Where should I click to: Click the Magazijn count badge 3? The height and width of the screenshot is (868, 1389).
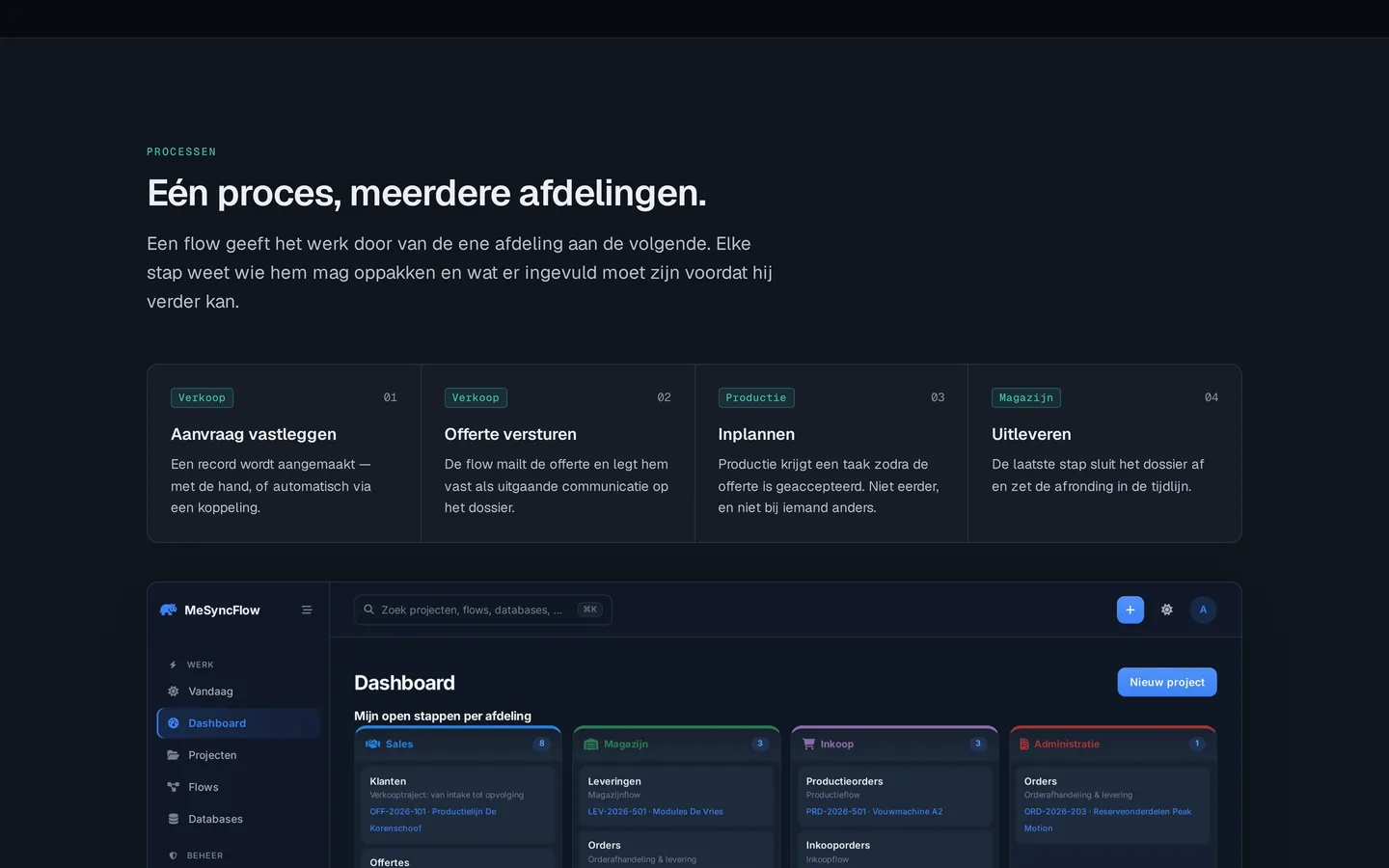click(760, 744)
